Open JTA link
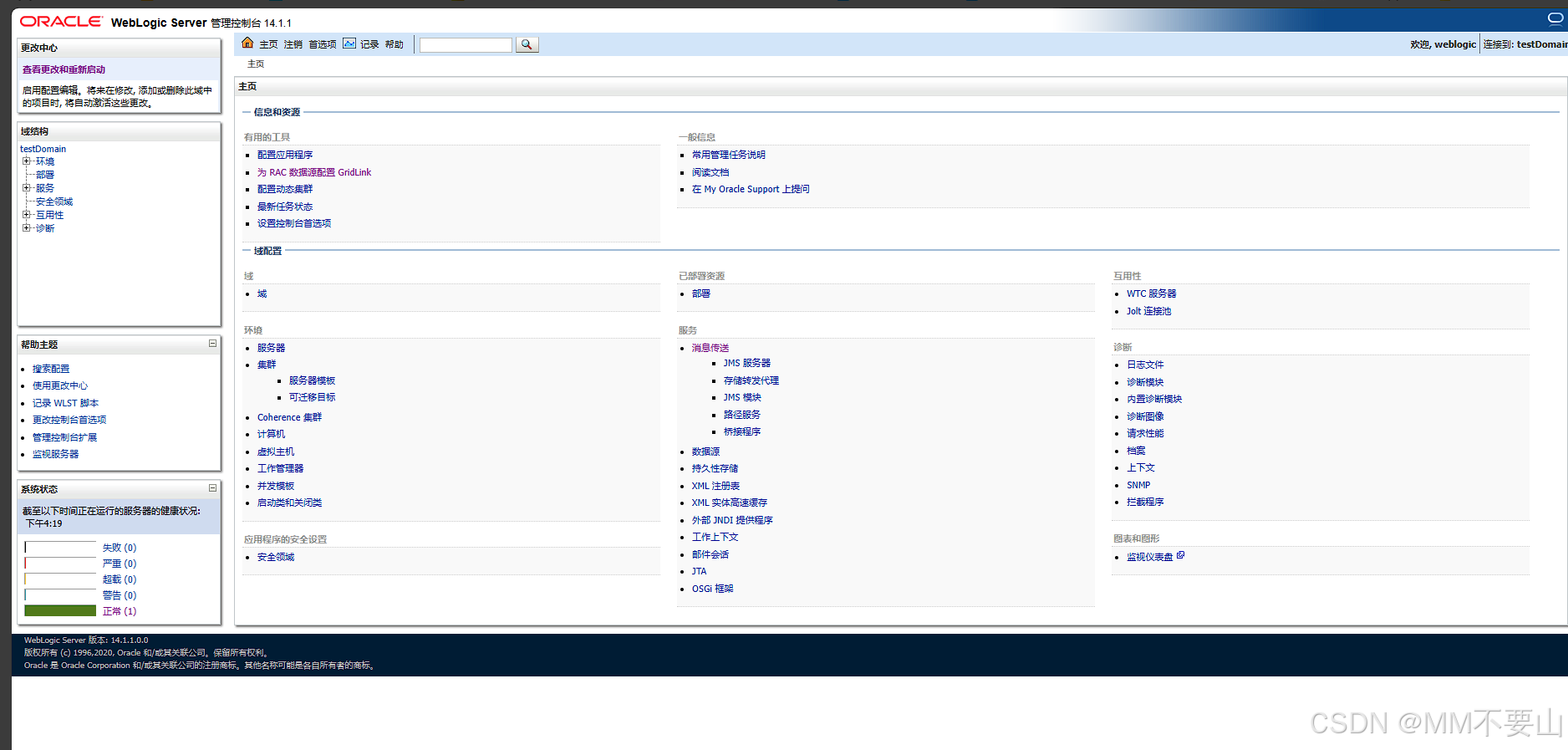1568x750 pixels. pos(699,571)
